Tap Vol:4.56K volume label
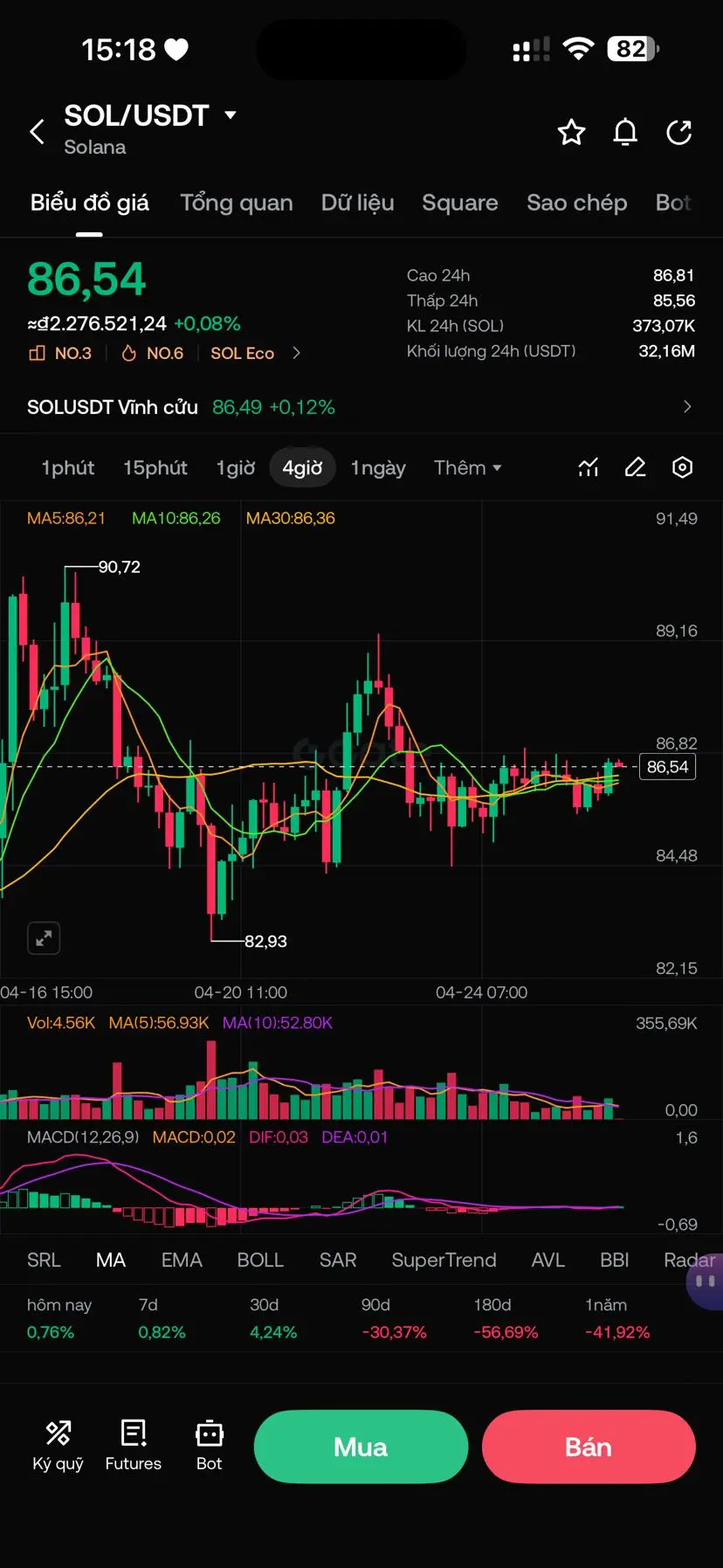Screen dimensions: 723x1568 pyautogui.click(x=61, y=1023)
